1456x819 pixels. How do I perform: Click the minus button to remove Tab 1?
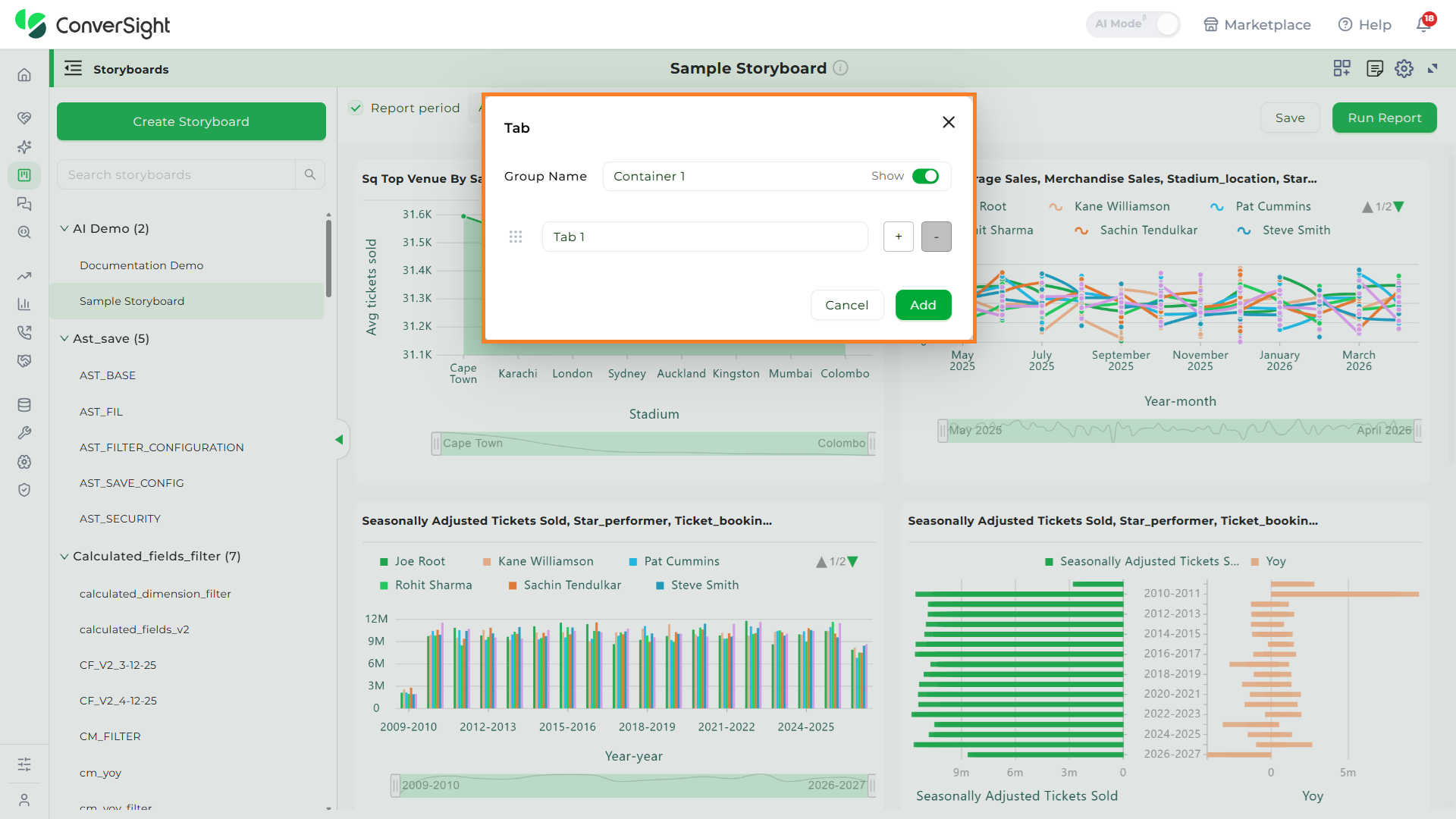click(x=937, y=237)
